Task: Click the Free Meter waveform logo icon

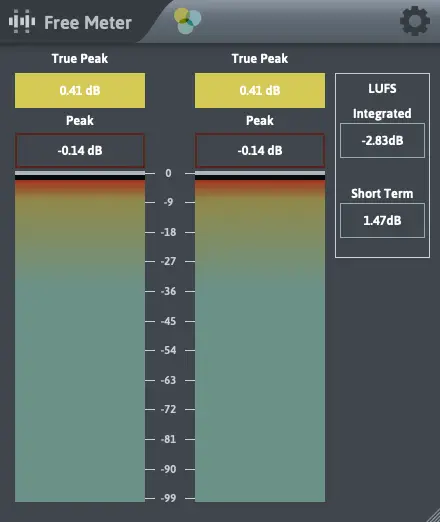Action: [x=22, y=22]
